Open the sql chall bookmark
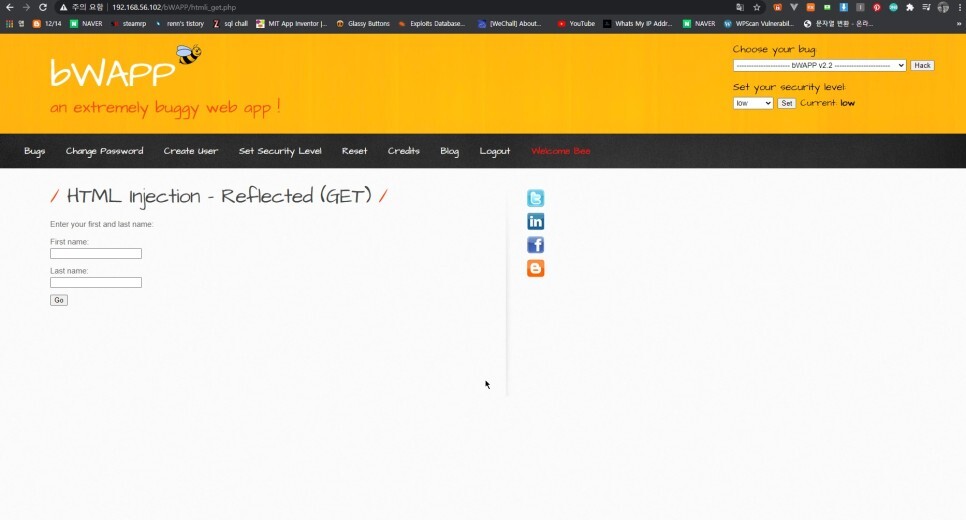 pos(230,23)
